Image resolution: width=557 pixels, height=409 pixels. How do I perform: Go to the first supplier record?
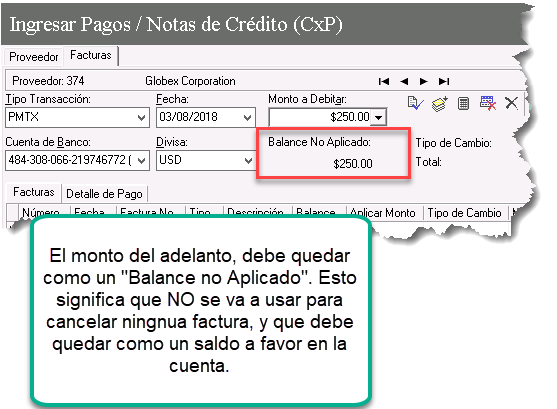(384, 81)
